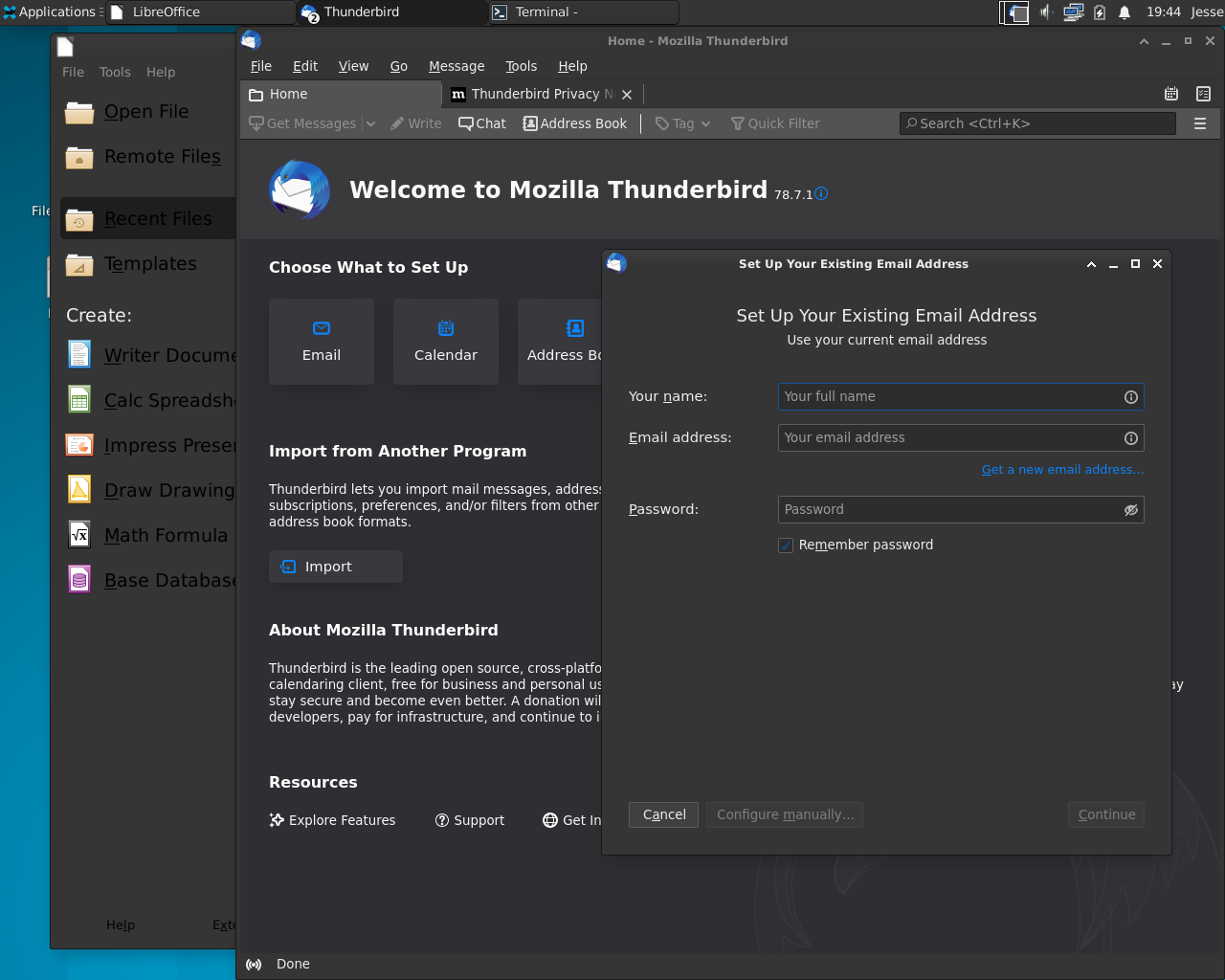
Task: Open the tasks tab icon
Action: (x=1204, y=94)
